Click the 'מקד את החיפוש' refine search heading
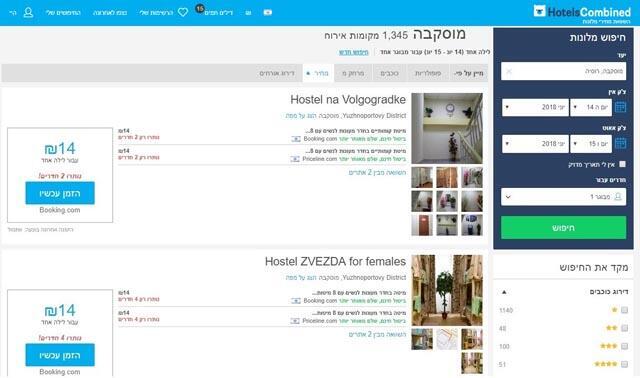The width and height of the screenshot is (640, 378). coord(593,268)
